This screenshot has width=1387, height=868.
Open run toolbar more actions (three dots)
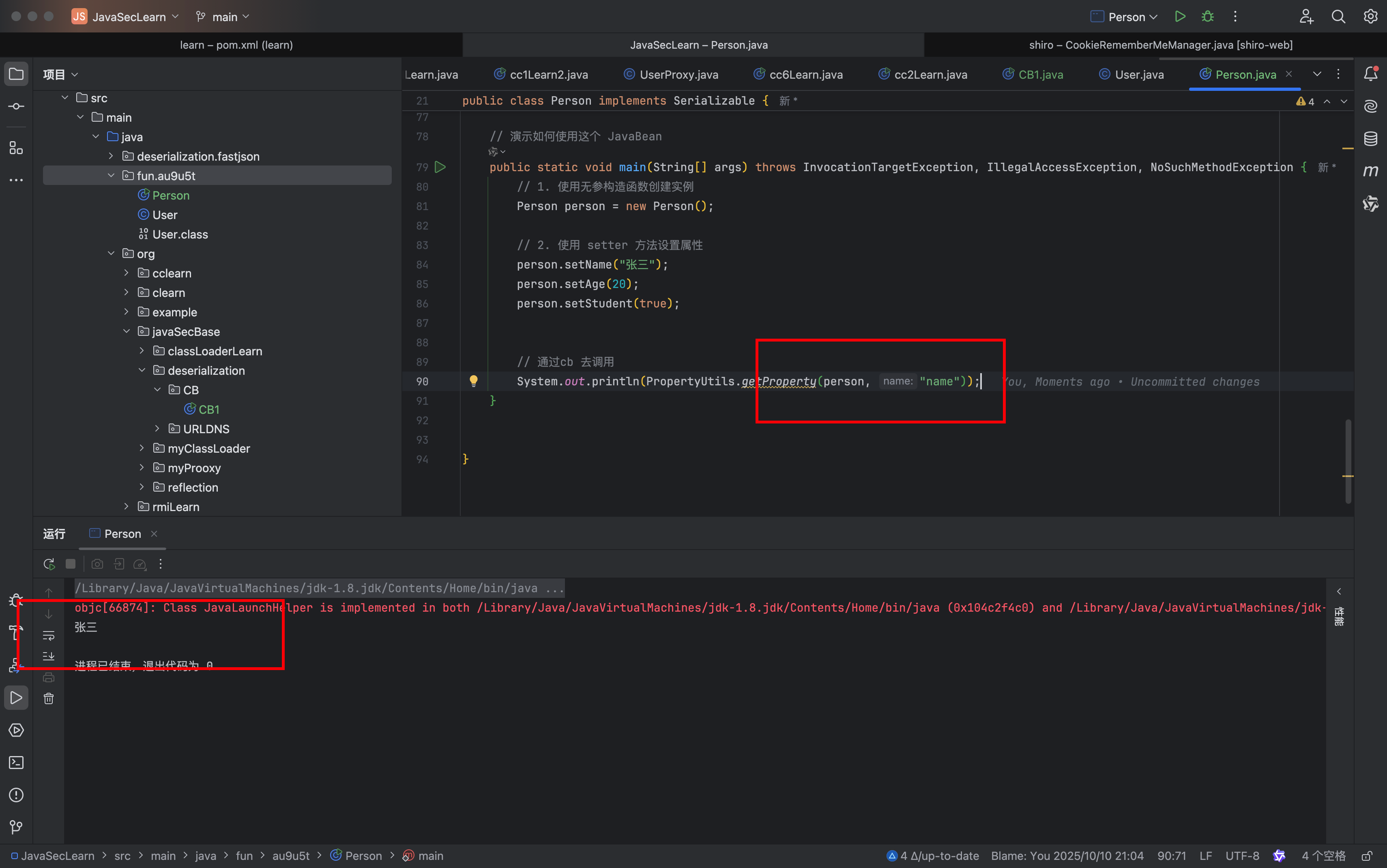pos(161,564)
